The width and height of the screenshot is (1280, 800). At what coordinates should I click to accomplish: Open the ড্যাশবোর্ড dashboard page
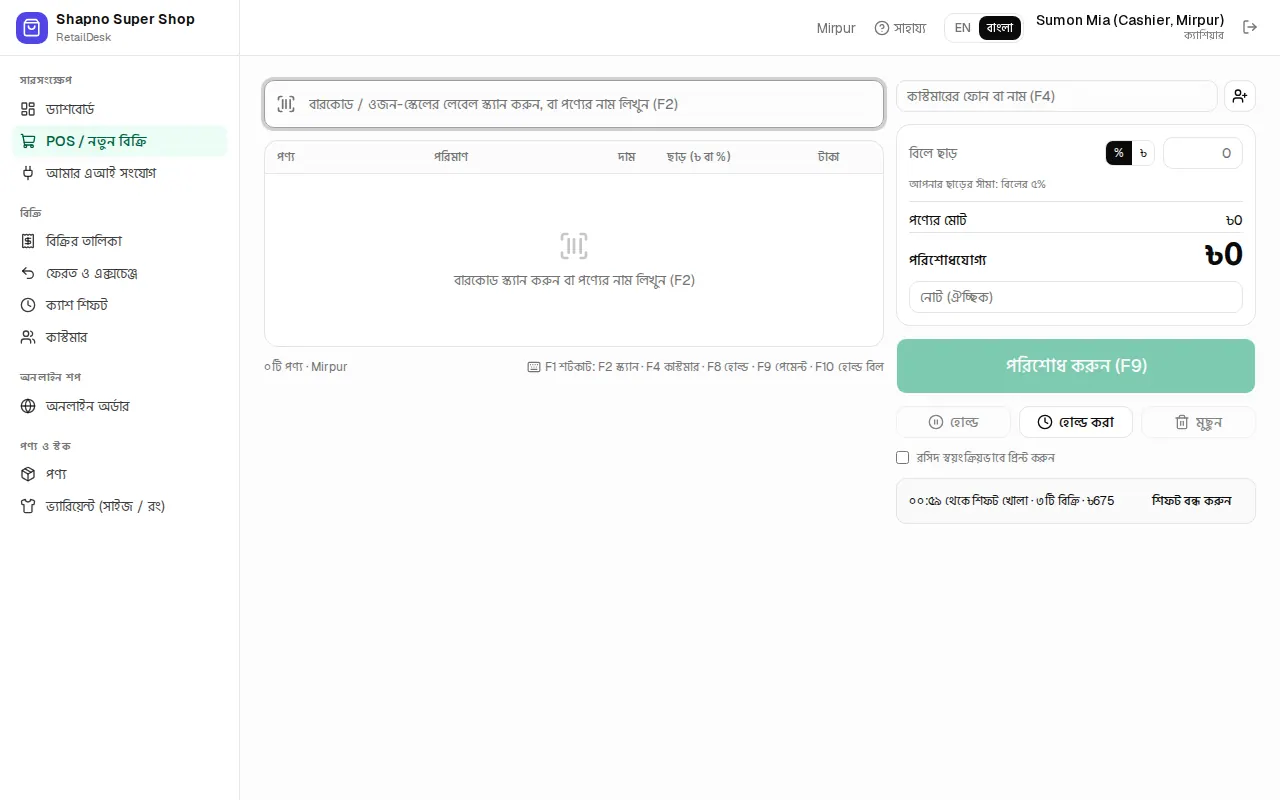click(120, 109)
